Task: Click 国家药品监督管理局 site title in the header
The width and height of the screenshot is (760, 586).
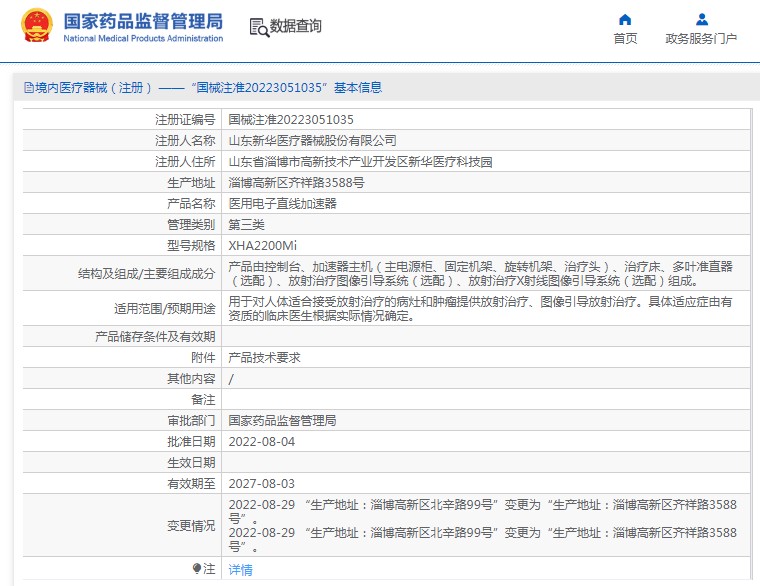Action: pos(143,21)
